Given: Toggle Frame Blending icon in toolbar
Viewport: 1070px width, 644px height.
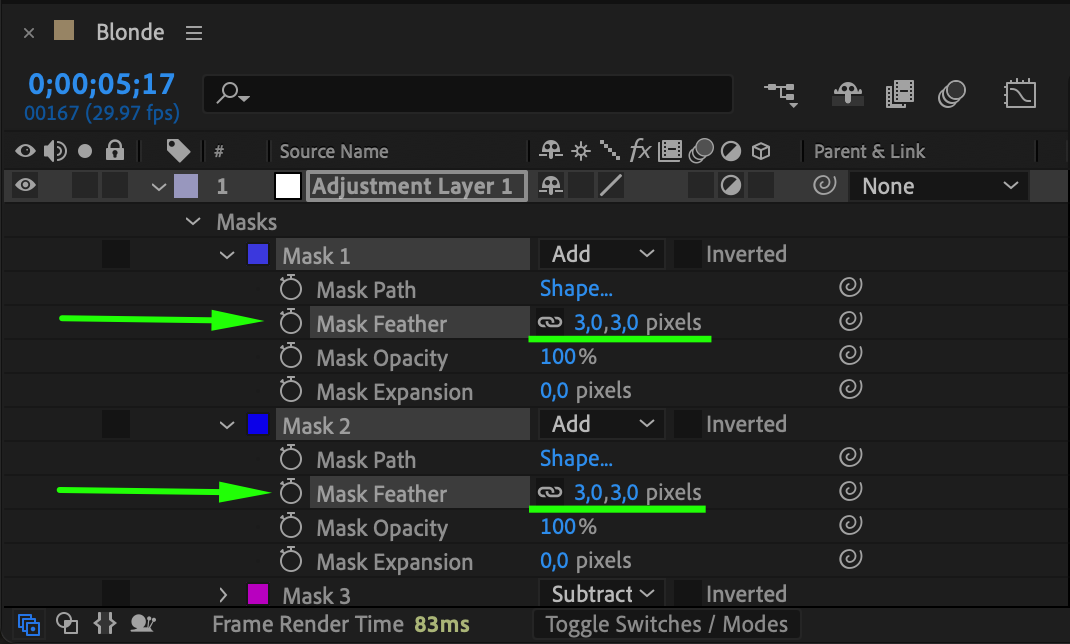Looking at the screenshot, I should pos(900,95).
